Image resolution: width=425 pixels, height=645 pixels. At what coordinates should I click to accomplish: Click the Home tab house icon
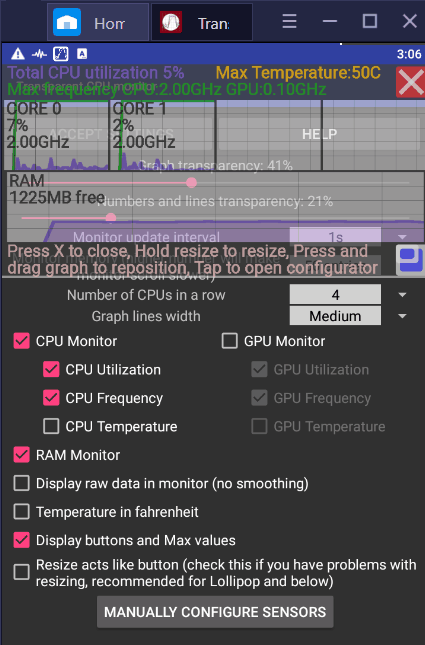point(67,22)
